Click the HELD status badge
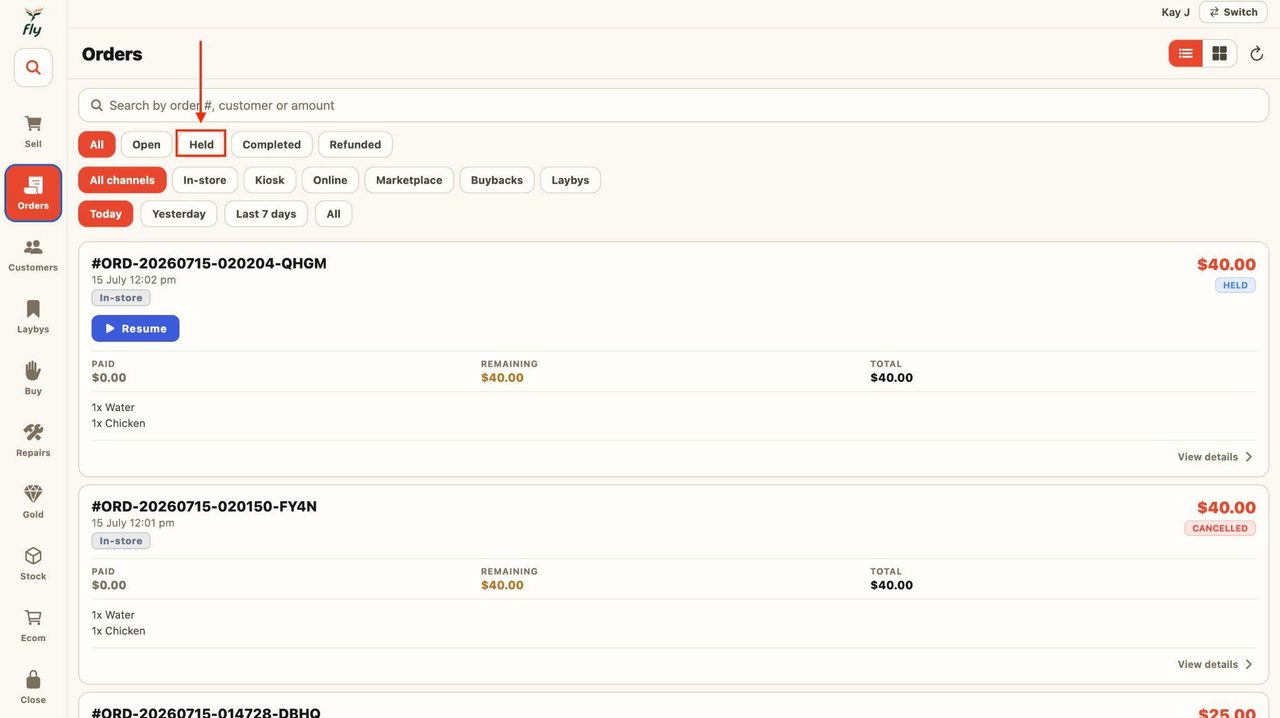The width and height of the screenshot is (1280, 718). tap(1235, 285)
